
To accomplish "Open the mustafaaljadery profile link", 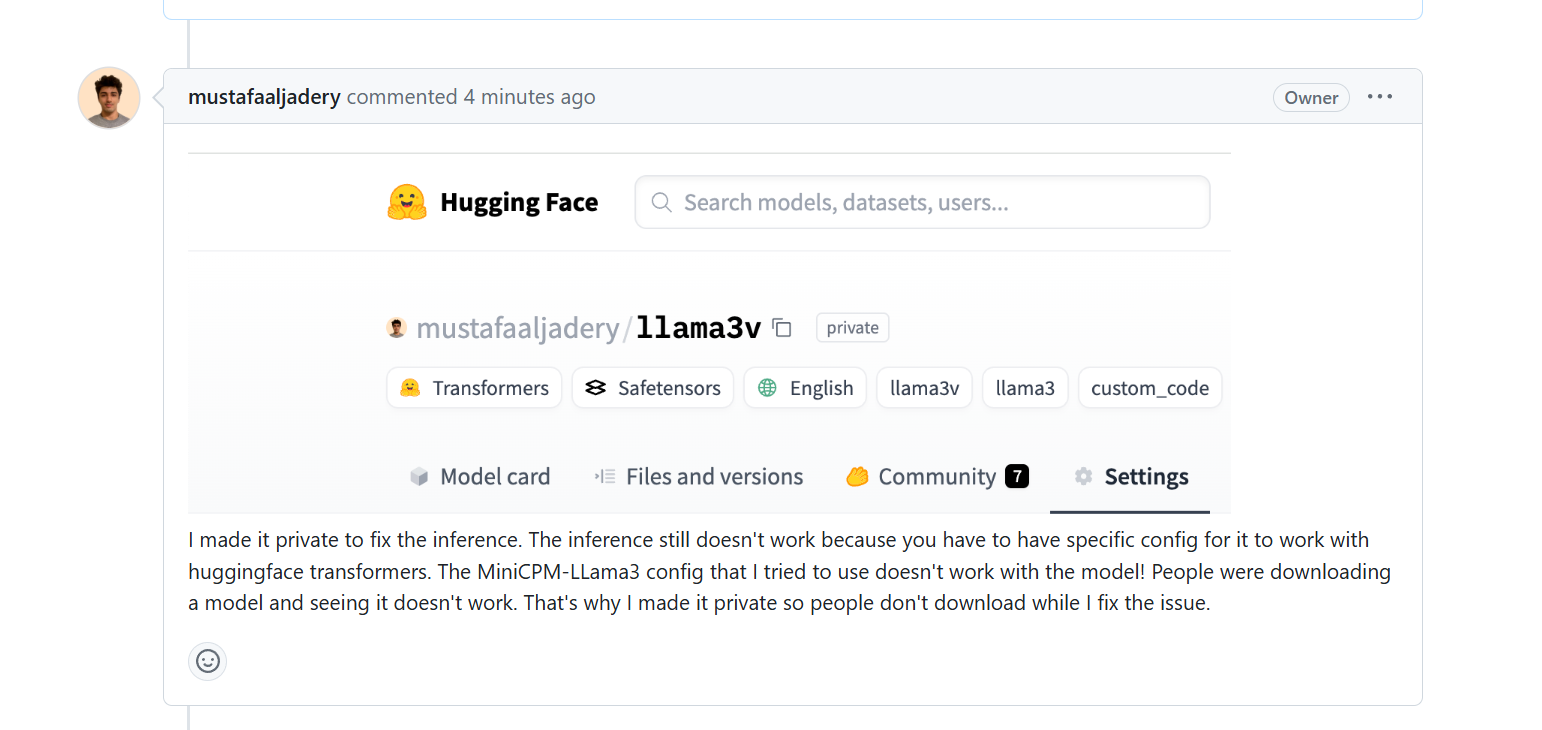I will coord(264,97).
